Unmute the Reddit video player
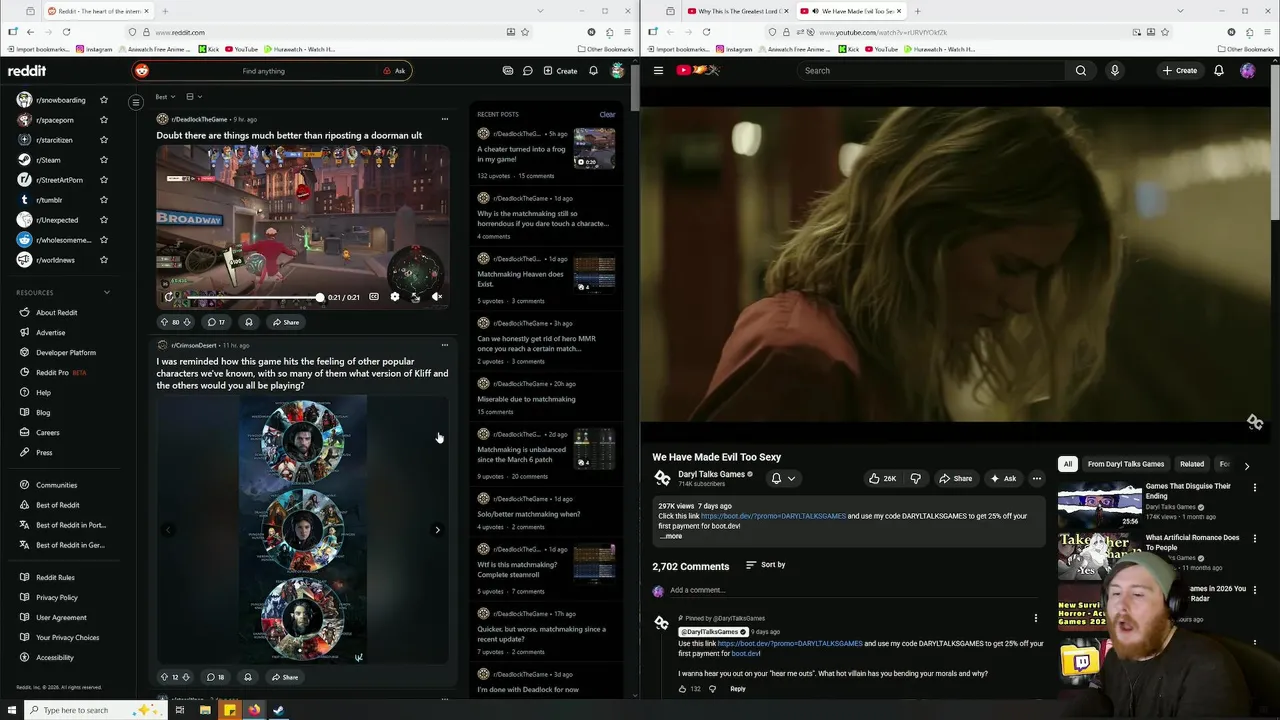 click(436, 297)
